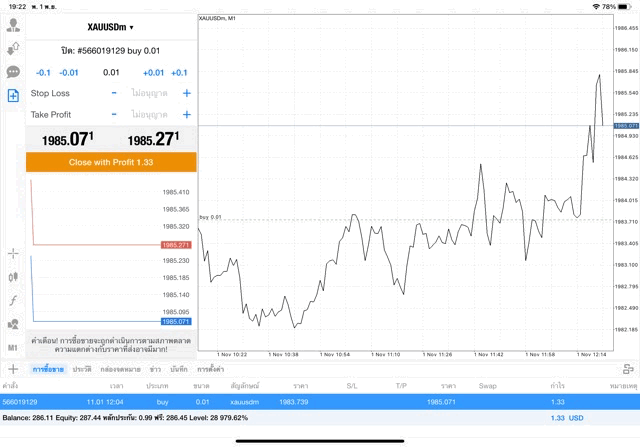
Task: Open the chat messages bubble icon
Action: 13,72
